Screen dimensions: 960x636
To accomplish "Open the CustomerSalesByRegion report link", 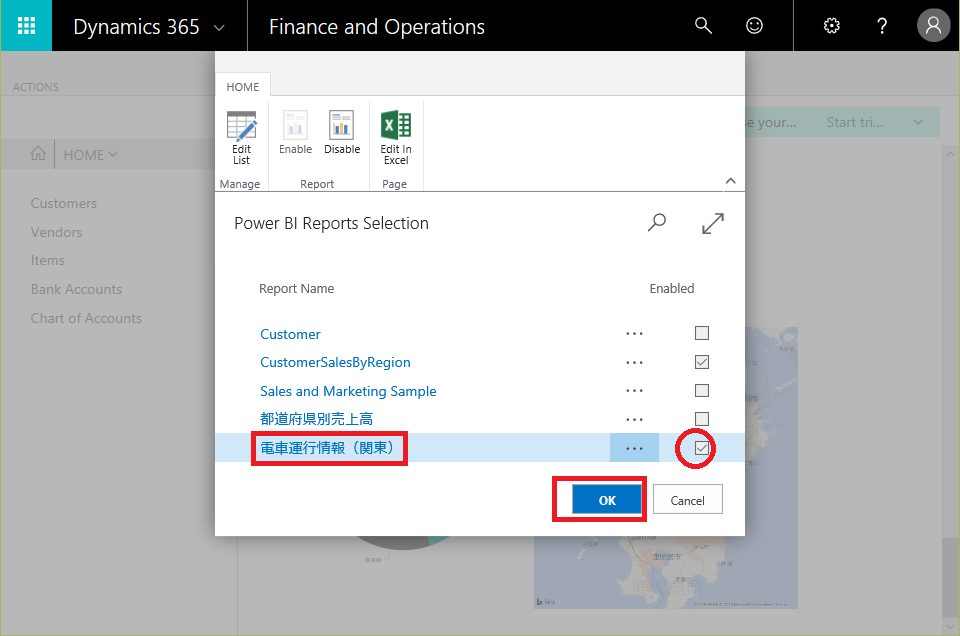I will click(x=336, y=362).
